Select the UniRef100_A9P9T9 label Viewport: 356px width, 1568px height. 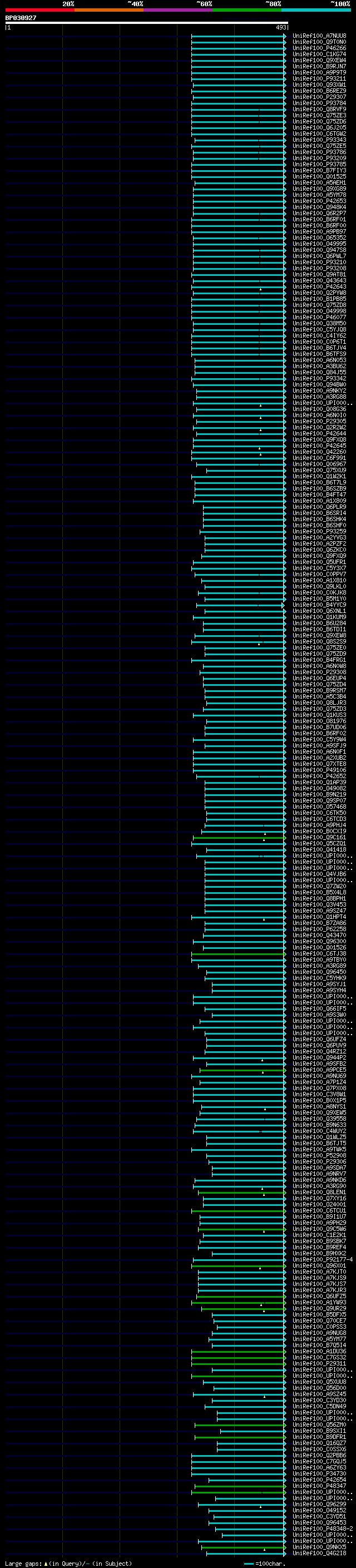319,72
